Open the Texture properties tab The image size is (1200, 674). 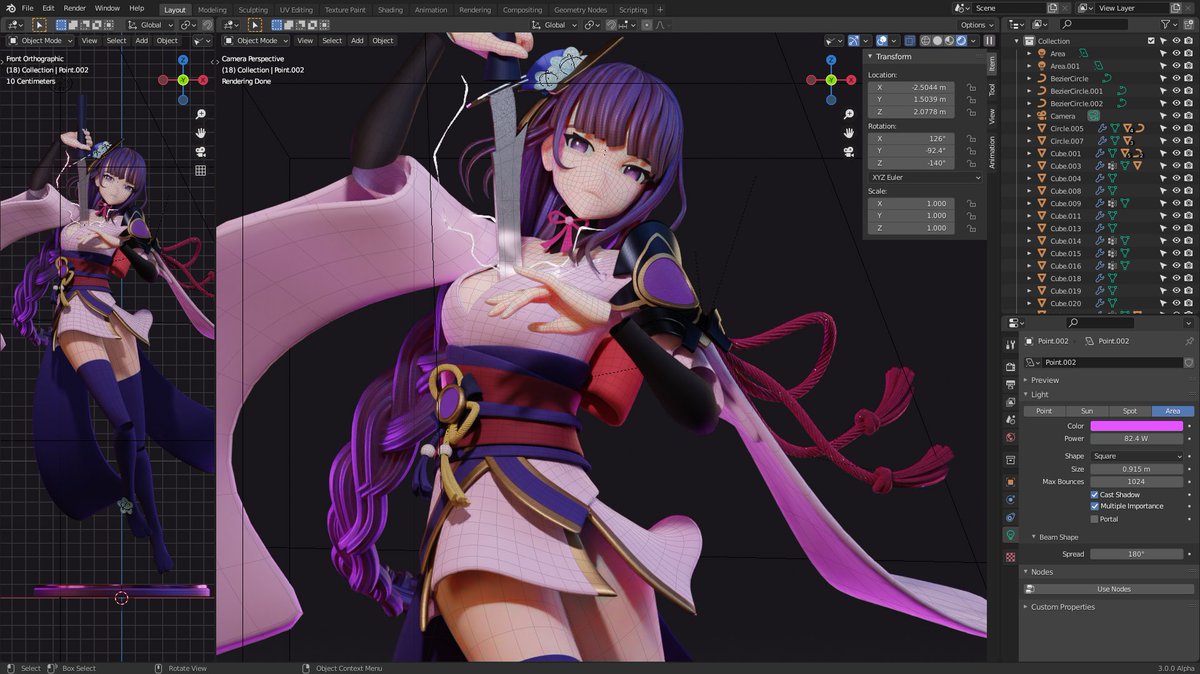[x=1011, y=556]
